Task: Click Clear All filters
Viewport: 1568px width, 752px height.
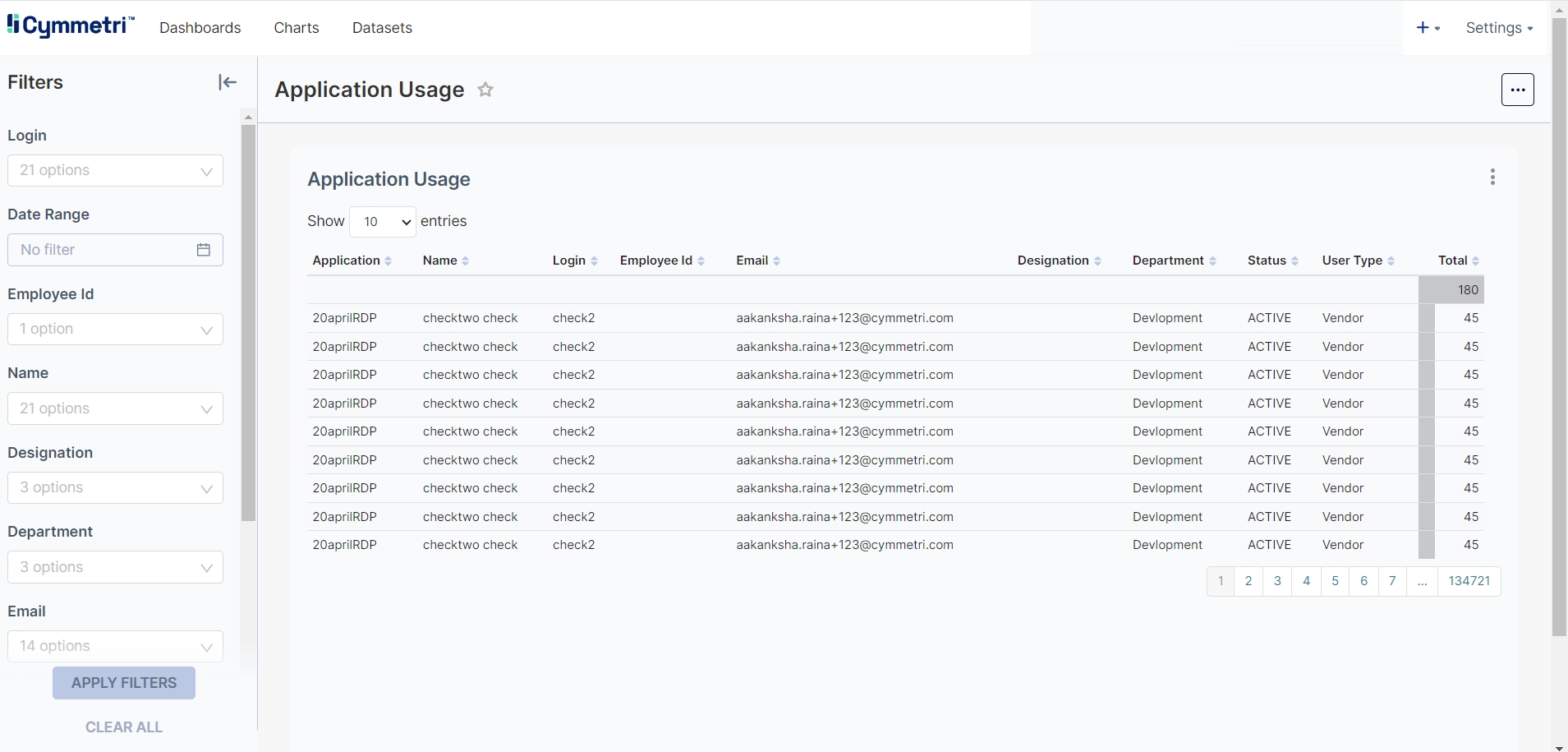Action: 124,727
